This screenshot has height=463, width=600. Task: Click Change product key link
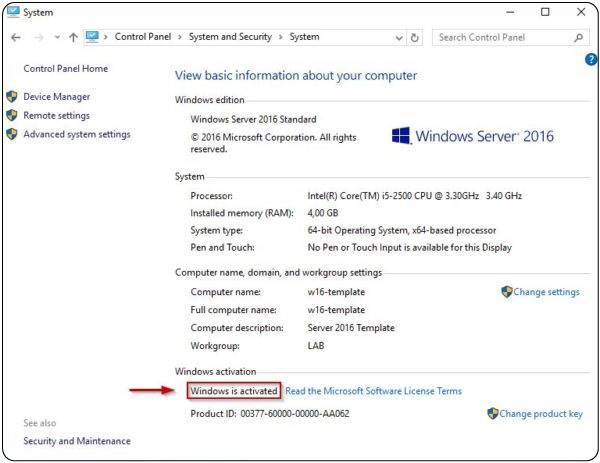[541, 414]
